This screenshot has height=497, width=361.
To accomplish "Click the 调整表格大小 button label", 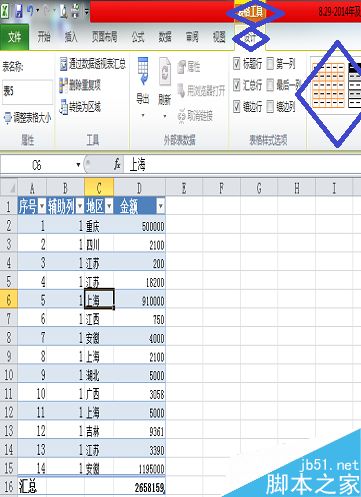I will pos(32,118).
